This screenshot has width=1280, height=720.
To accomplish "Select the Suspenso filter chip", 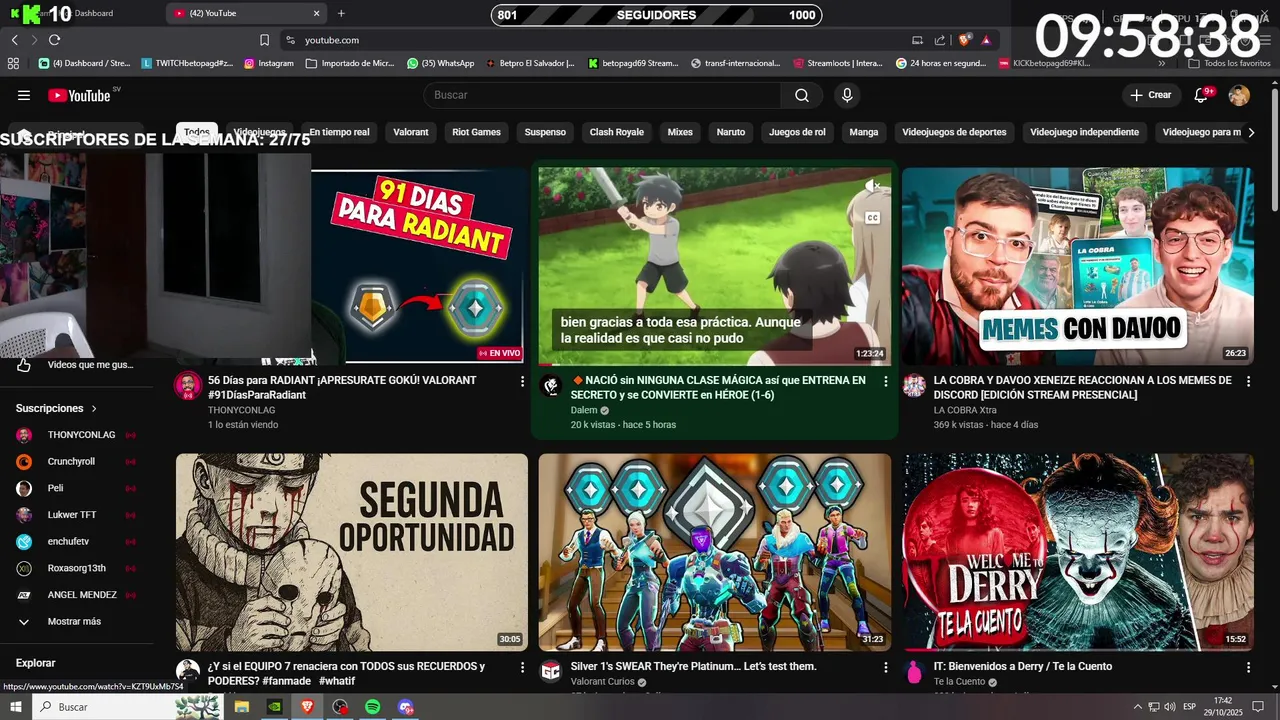I will pyautogui.click(x=545, y=132).
